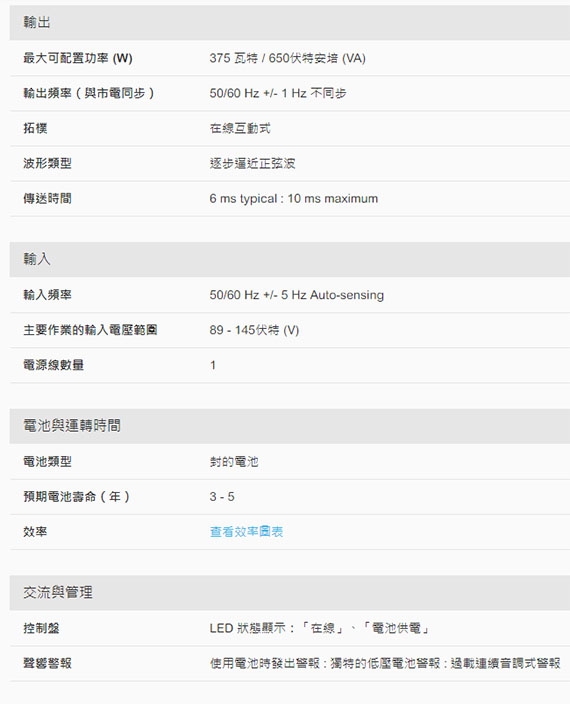
Task: Click the 50/60 Hz Auto-sensing value
Action: tap(296, 295)
